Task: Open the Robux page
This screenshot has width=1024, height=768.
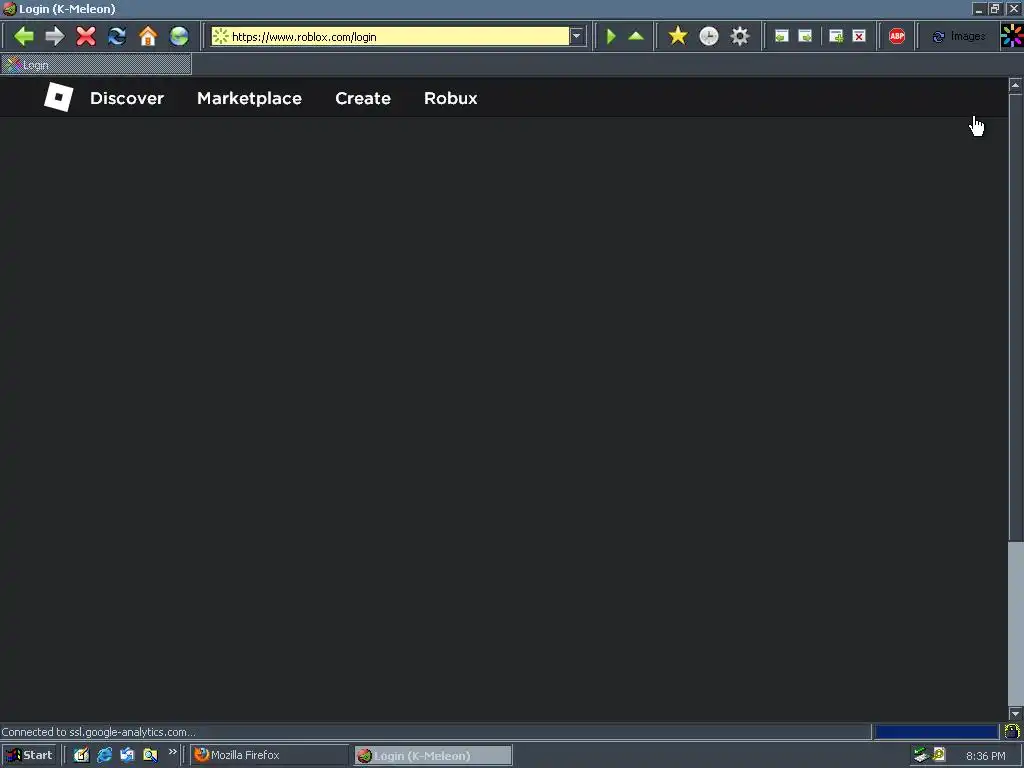Action: tap(451, 98)
